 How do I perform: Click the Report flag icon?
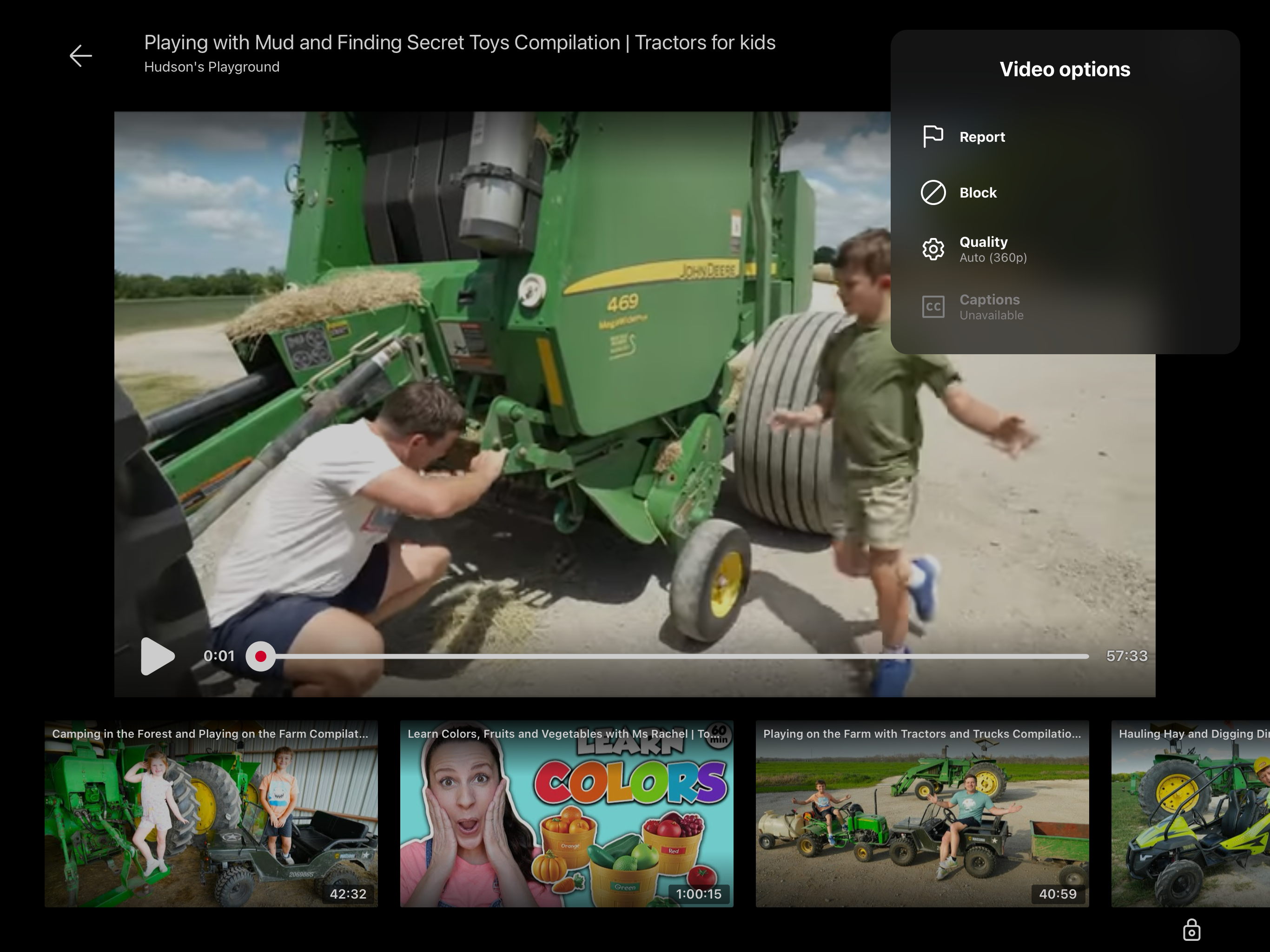(933, 137)
